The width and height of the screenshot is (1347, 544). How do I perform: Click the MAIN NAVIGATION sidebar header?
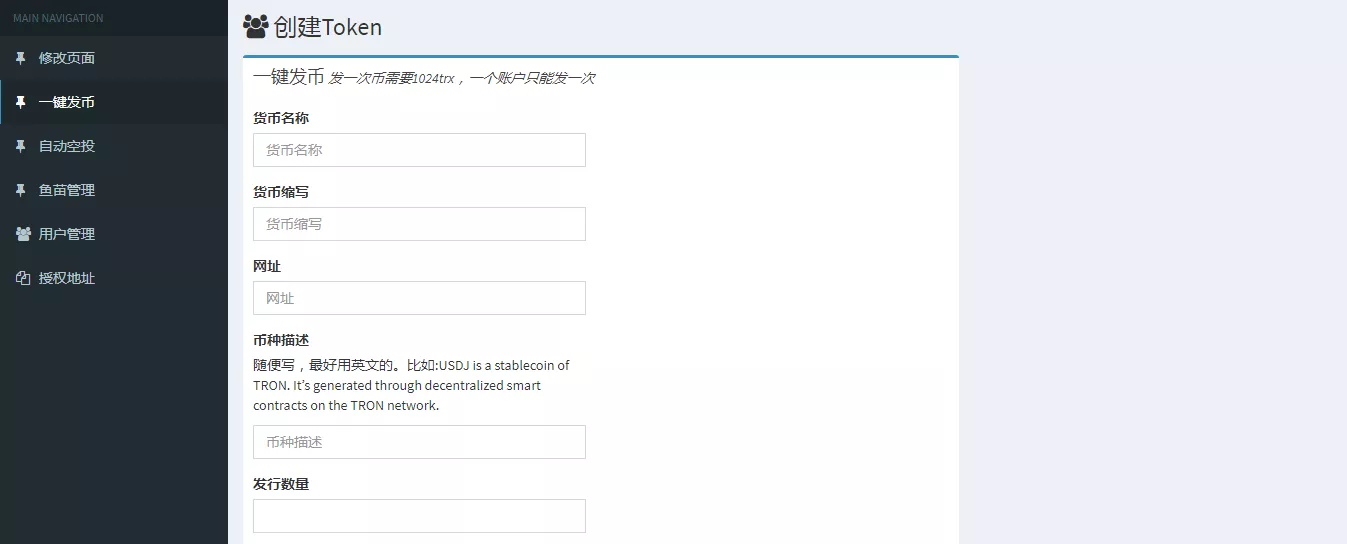coord(58,18)
